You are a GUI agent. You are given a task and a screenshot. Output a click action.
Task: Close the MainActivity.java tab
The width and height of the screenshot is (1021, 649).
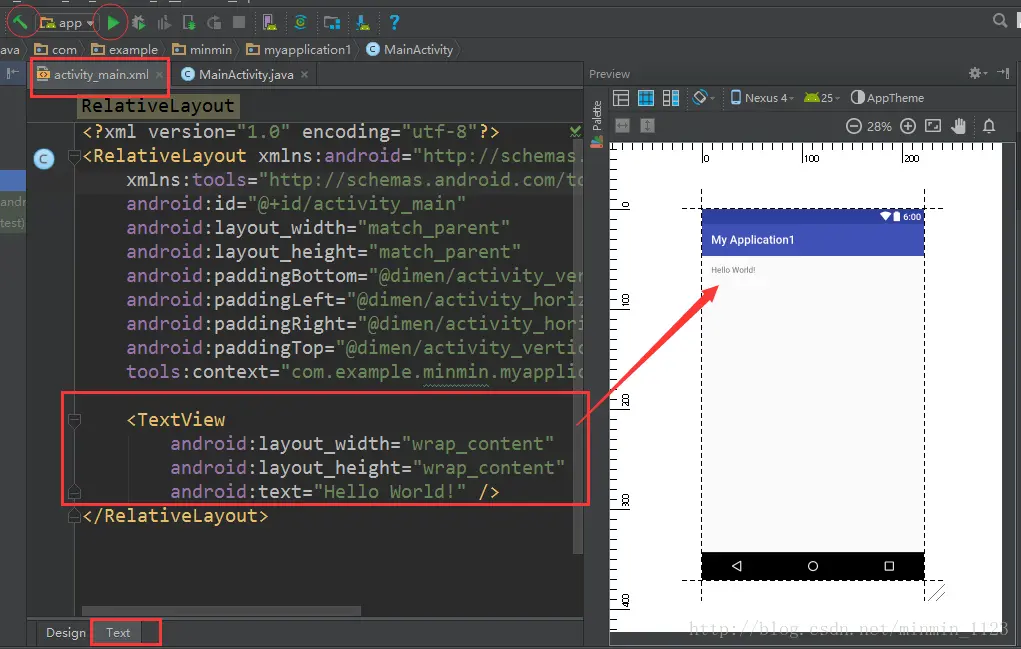pyautogui.click(x=304, y=75)
